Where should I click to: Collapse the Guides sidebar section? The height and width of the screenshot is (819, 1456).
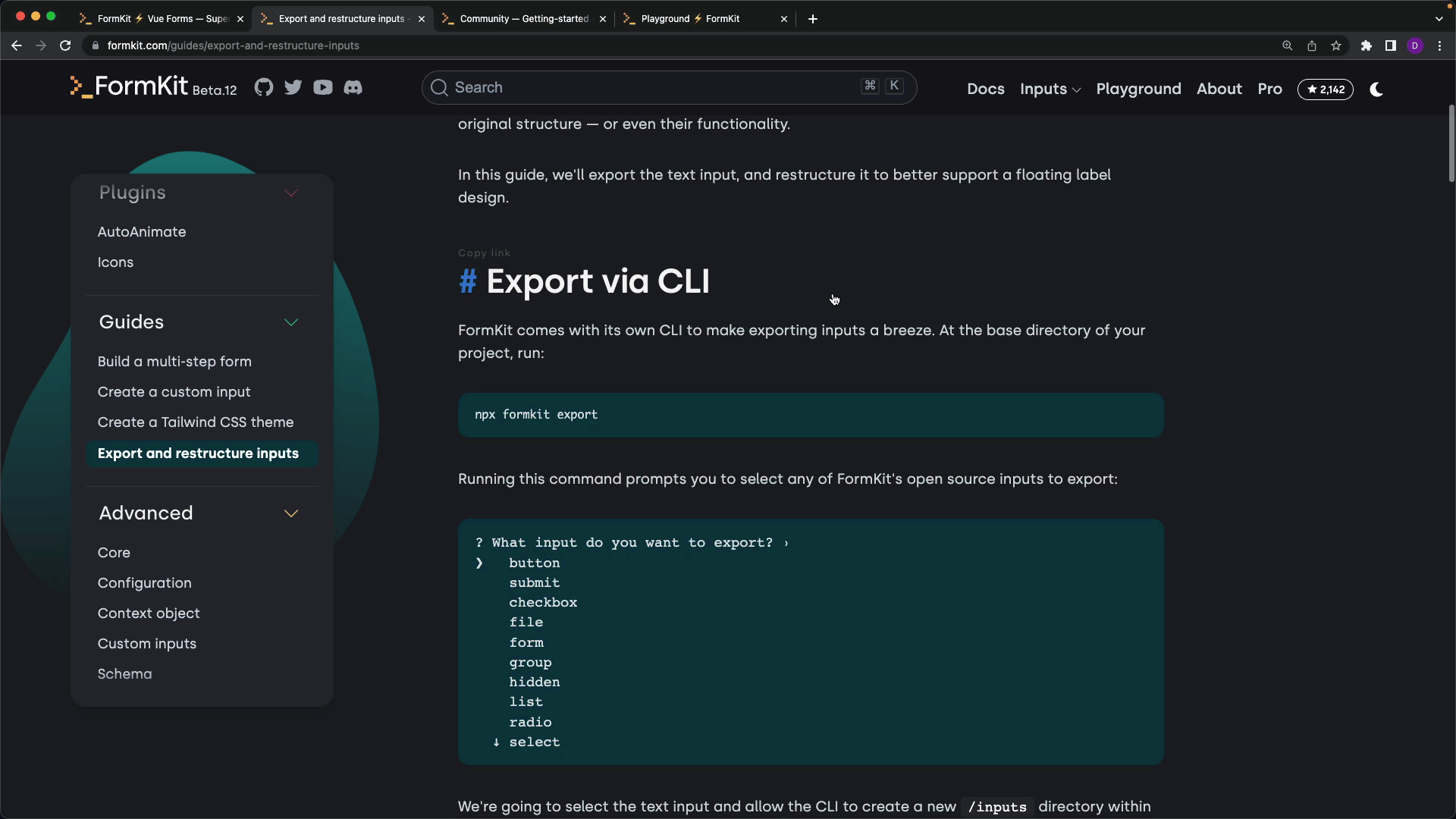click(291, 322)
